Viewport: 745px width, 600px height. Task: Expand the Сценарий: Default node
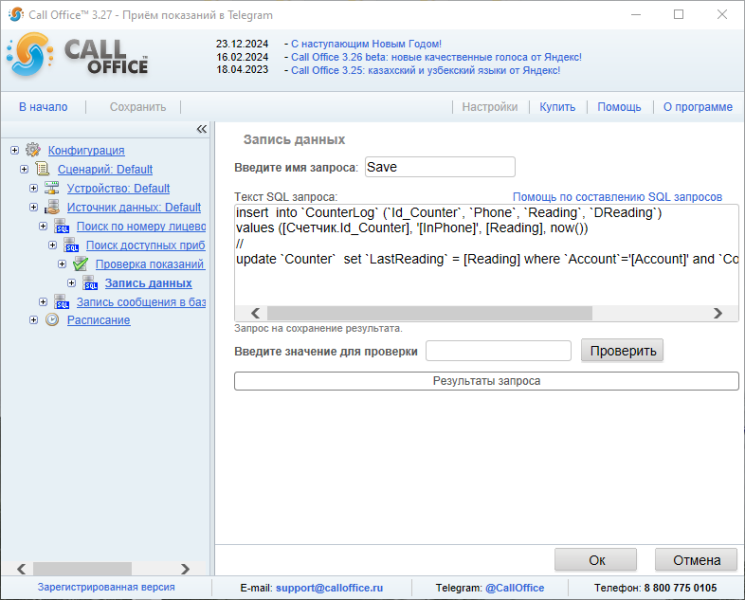click(24, 169)
